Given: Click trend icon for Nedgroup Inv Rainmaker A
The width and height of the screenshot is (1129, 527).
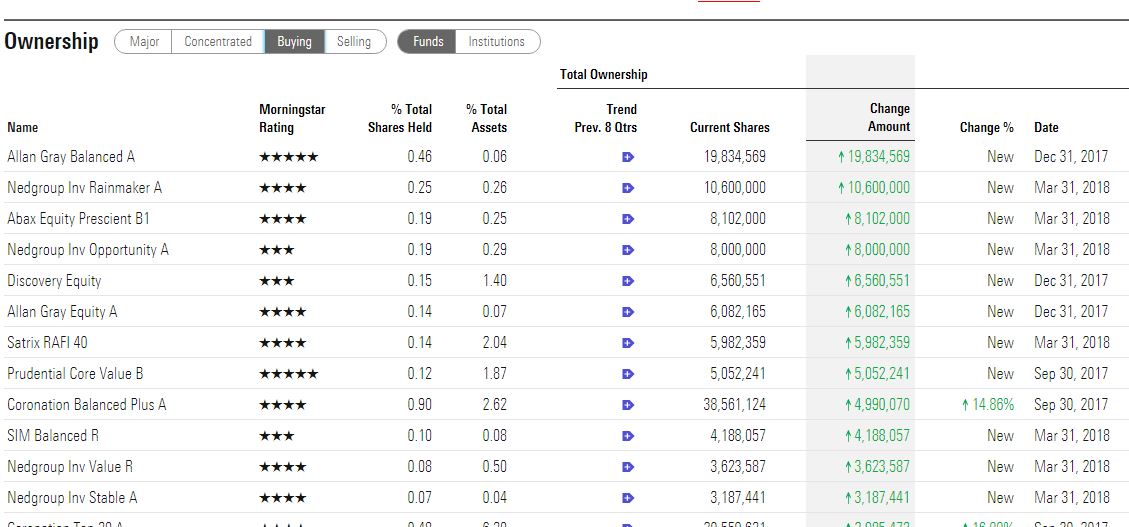Looking at the screenshot, I should click(x=628, y=188).
